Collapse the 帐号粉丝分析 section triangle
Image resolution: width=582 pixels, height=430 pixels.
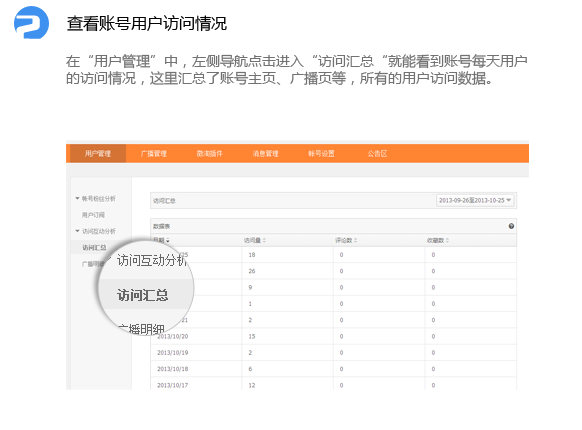(77, 198)
